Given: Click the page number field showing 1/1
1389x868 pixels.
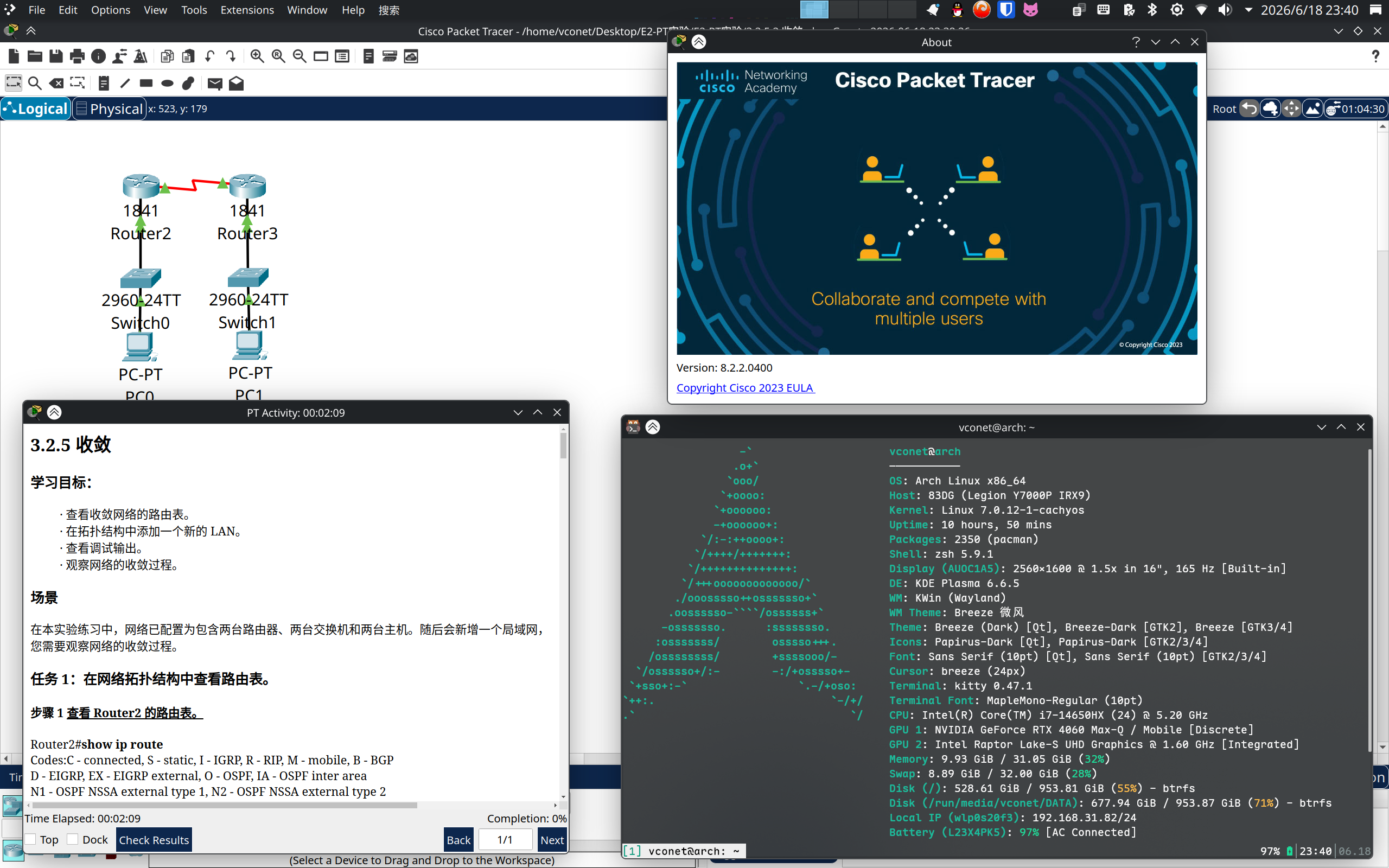Looking at the screenshot, I should (505, 840).
